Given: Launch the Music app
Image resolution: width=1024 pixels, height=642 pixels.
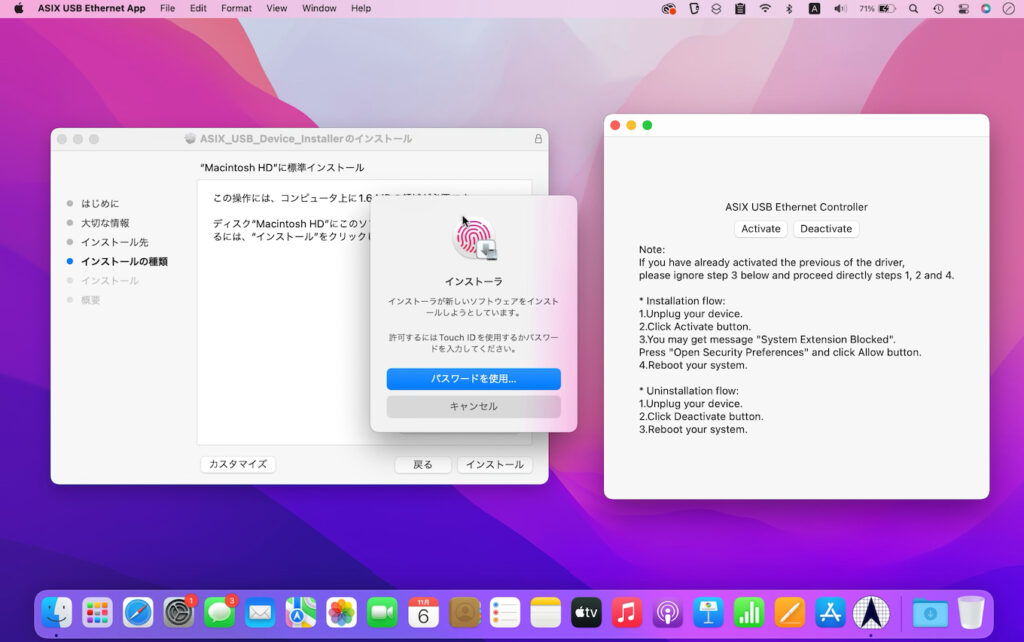Looking at the screenshot, I should [x=626, y=611].
